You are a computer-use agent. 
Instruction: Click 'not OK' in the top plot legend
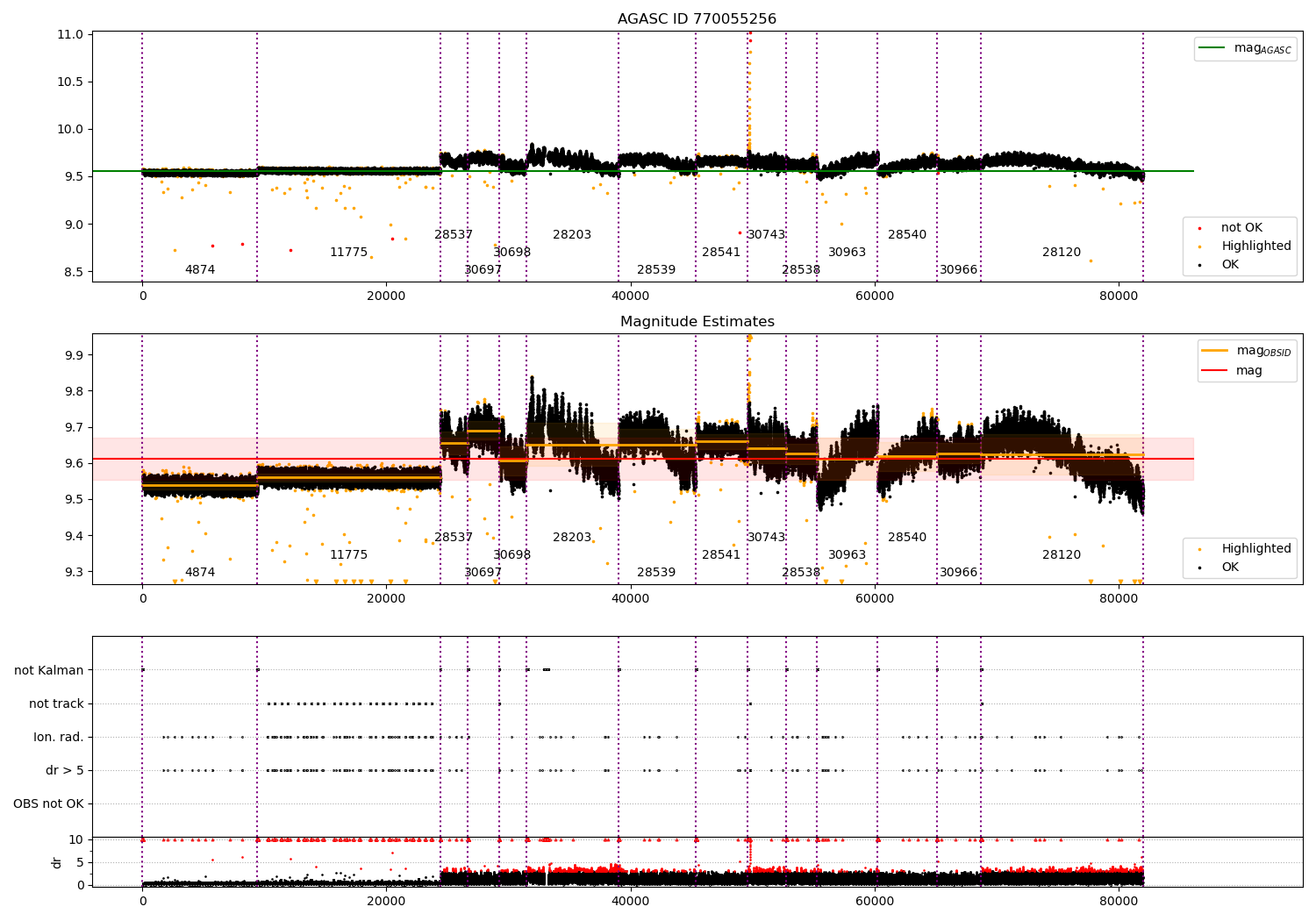[1241, 227]
